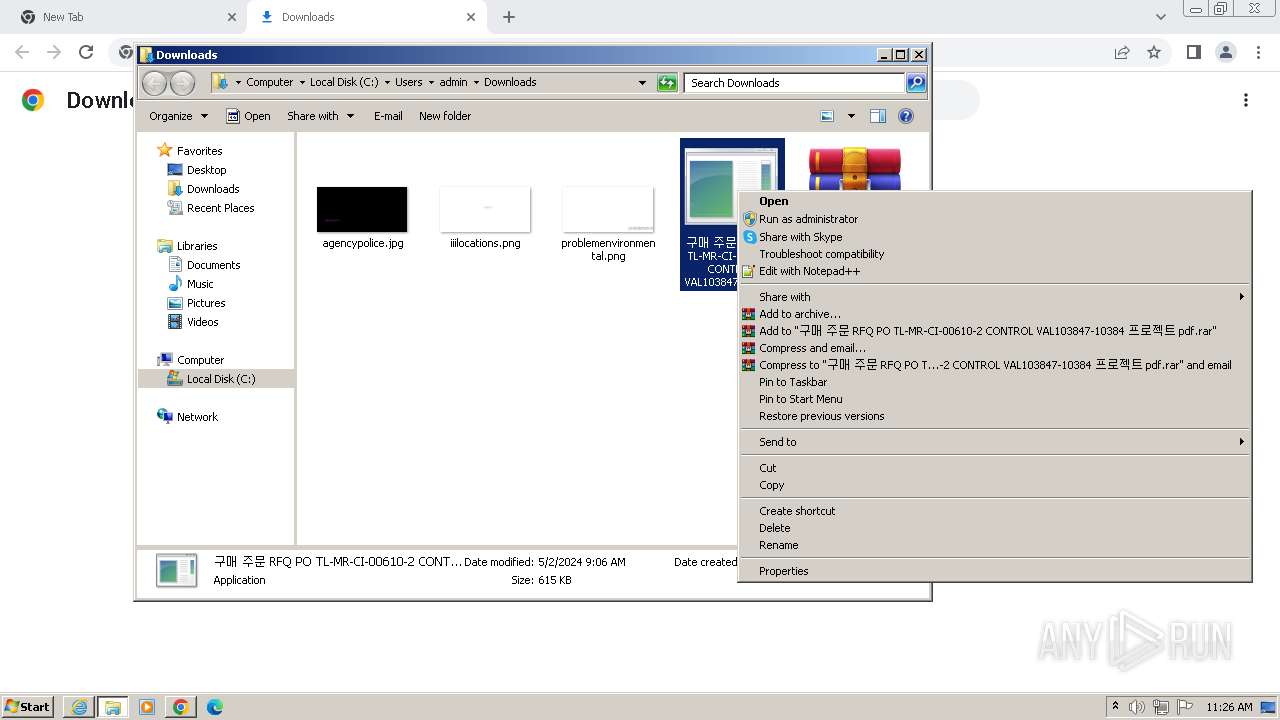
Task: Reload the Chrome page
Action: point(86,52)
